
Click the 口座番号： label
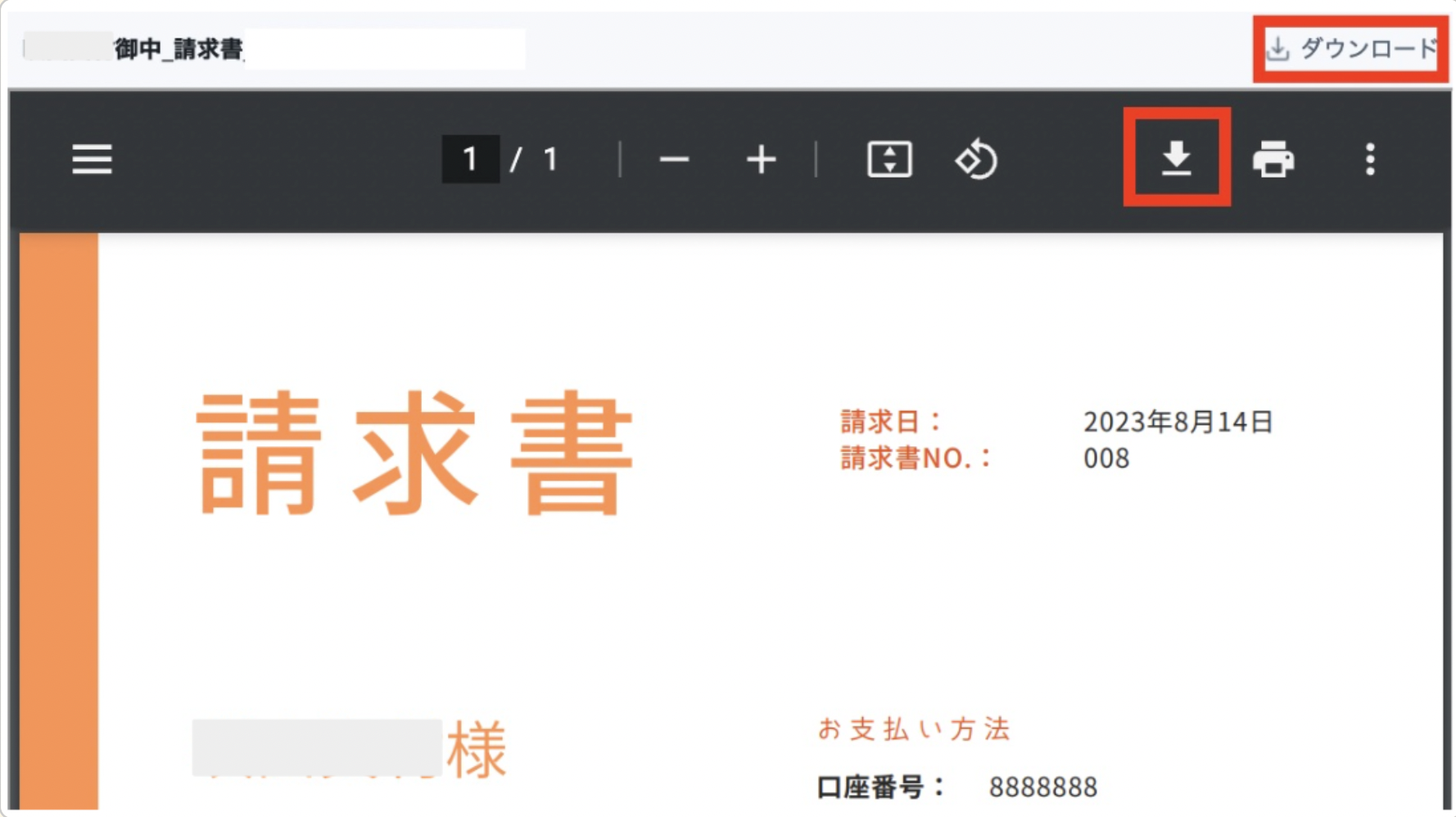coord(882,787)
